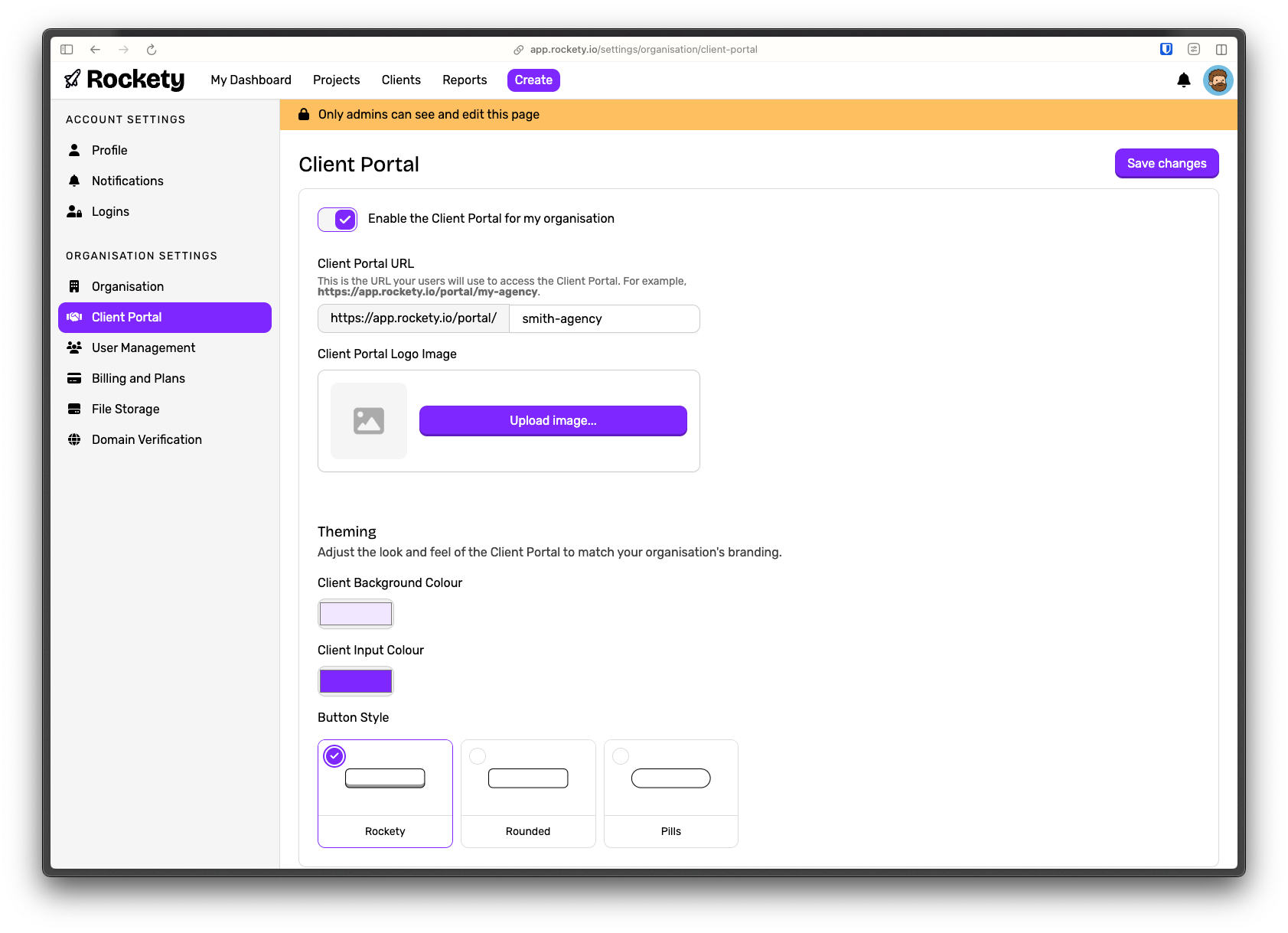Click the File Storage icon
The height and width of the screenshot is (933, 1288).
tap(73, 408)
